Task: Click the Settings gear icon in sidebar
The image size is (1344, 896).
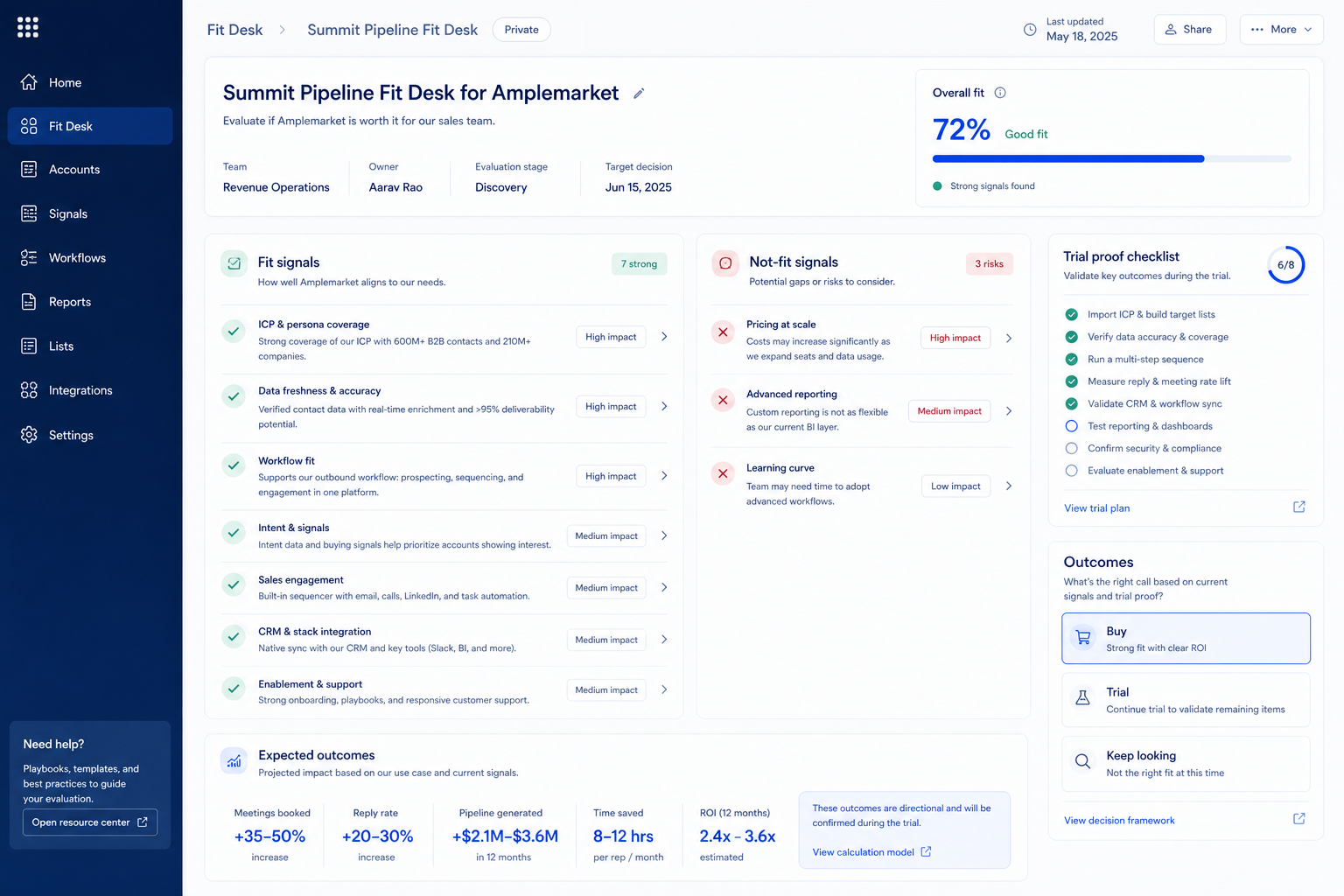Action: [x=29, y=435]
